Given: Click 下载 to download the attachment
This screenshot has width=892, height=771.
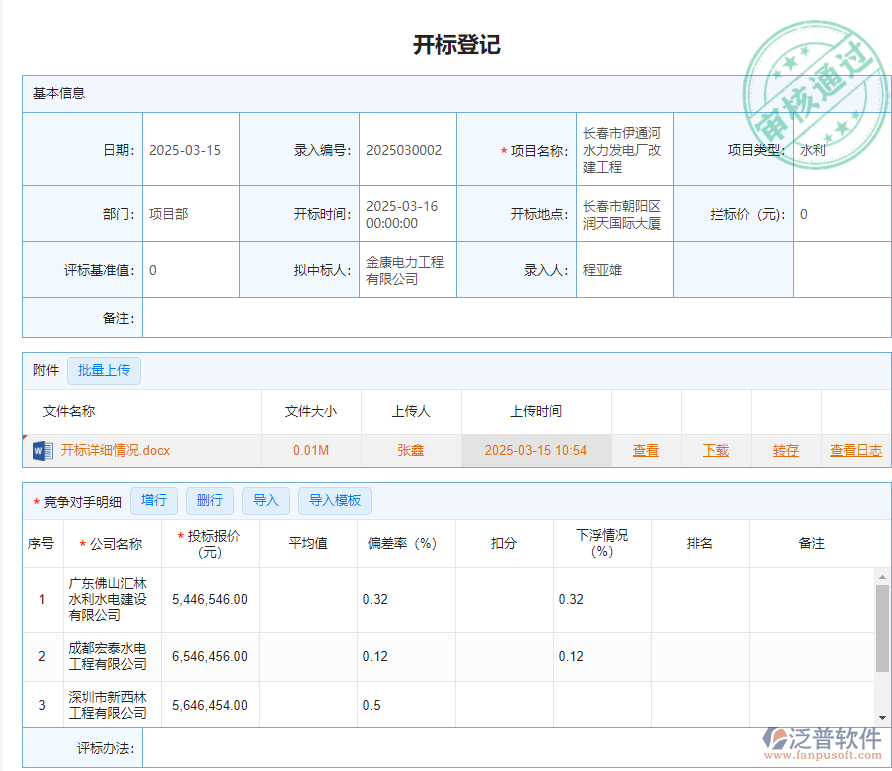Looking at the screenshot, I should tap(715, 451).
